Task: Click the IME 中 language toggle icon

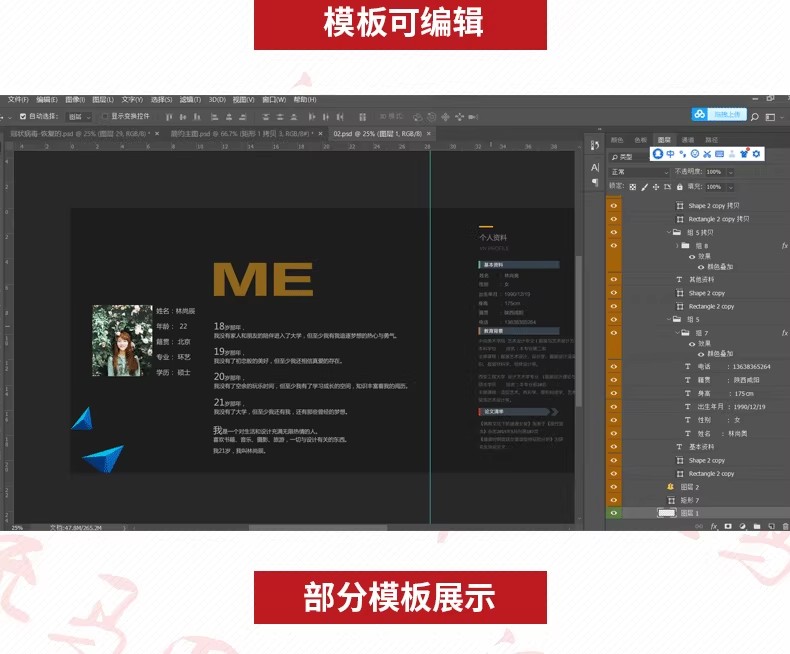Action: pyautogui.click(x=671, y=154)
